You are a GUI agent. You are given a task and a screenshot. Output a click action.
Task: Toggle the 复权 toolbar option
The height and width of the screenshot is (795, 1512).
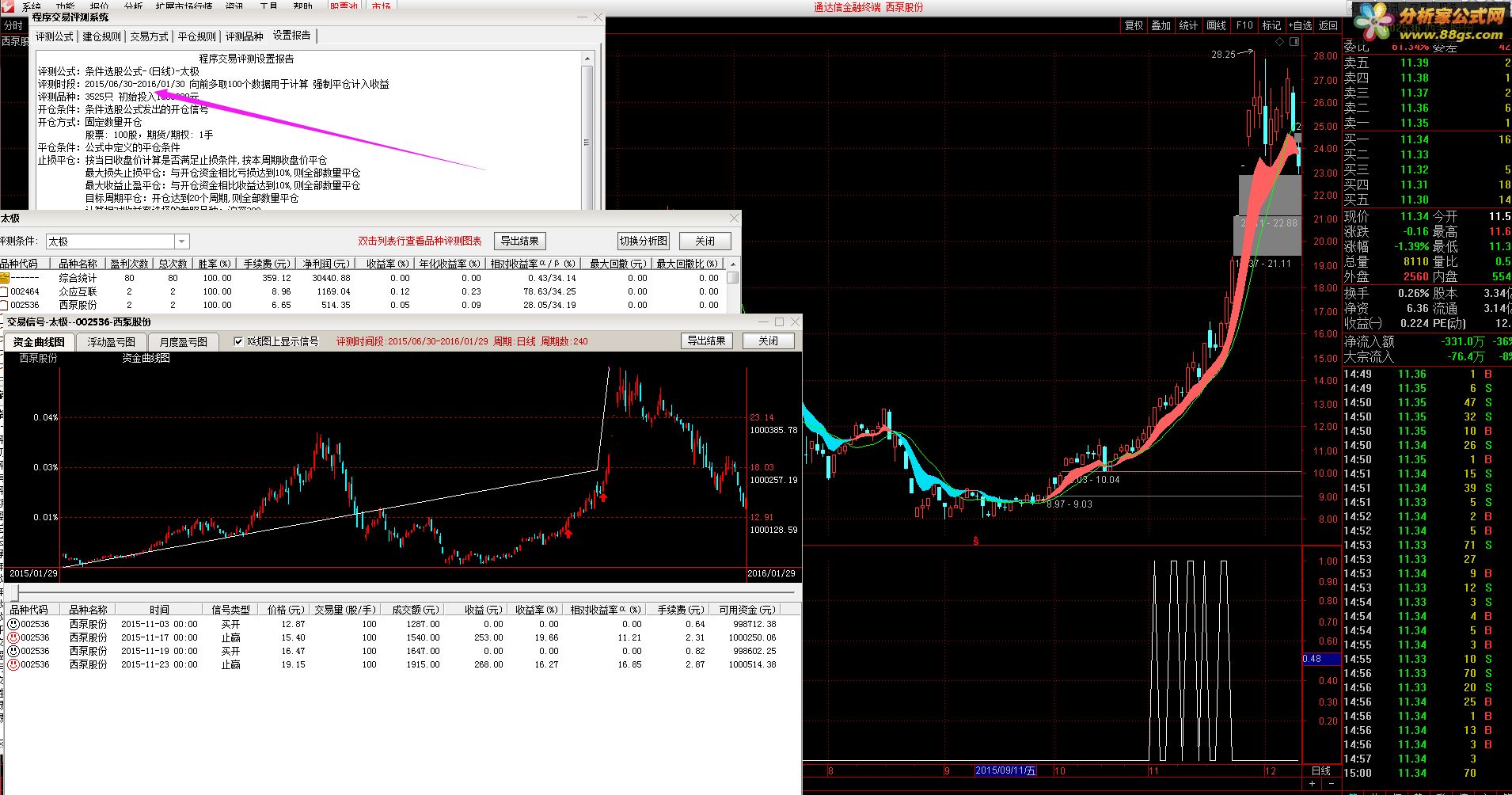point(1134,25)
